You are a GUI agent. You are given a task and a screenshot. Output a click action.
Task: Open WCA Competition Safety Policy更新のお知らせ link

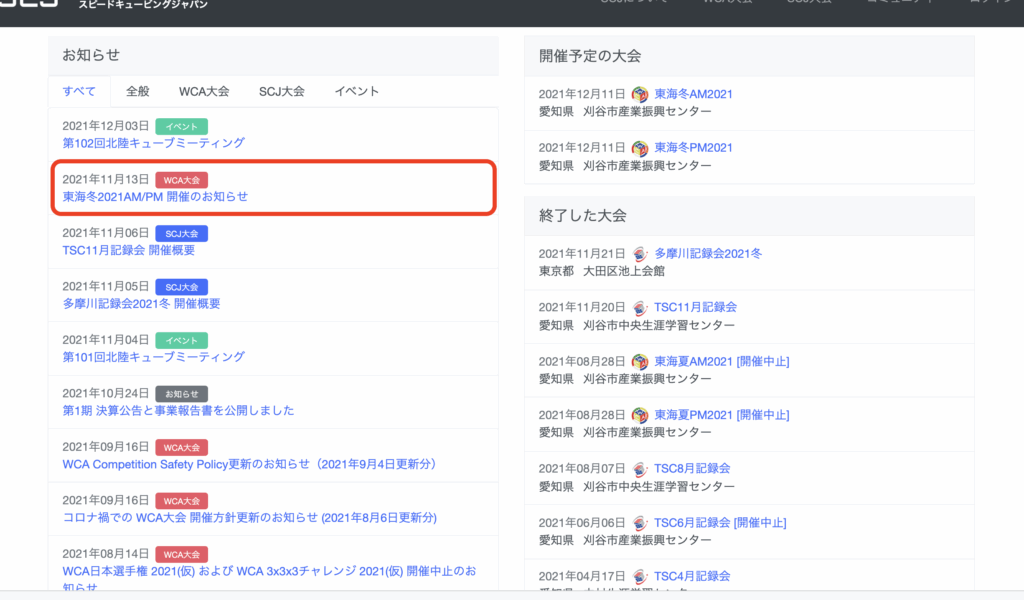click(249, 464)
